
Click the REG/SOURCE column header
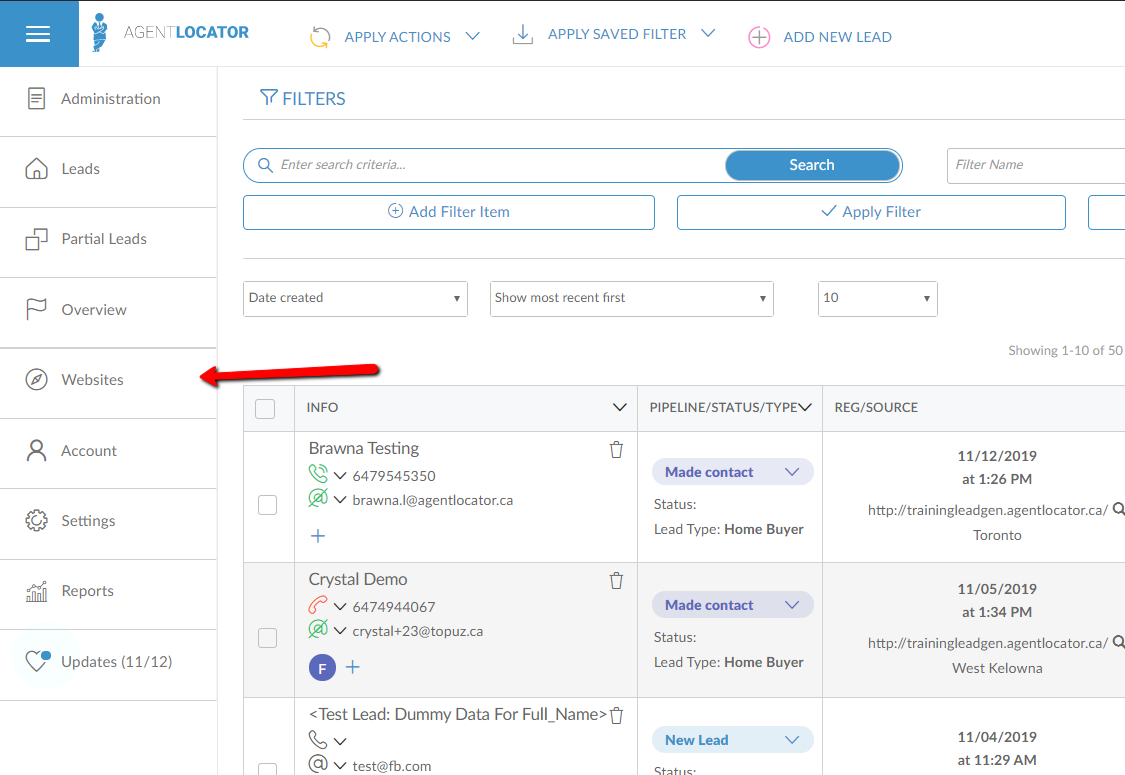point(876,408)
